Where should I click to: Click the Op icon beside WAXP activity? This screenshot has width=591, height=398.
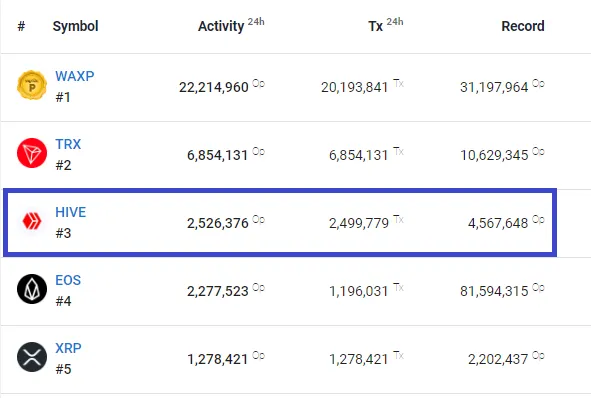click(259, 84)
